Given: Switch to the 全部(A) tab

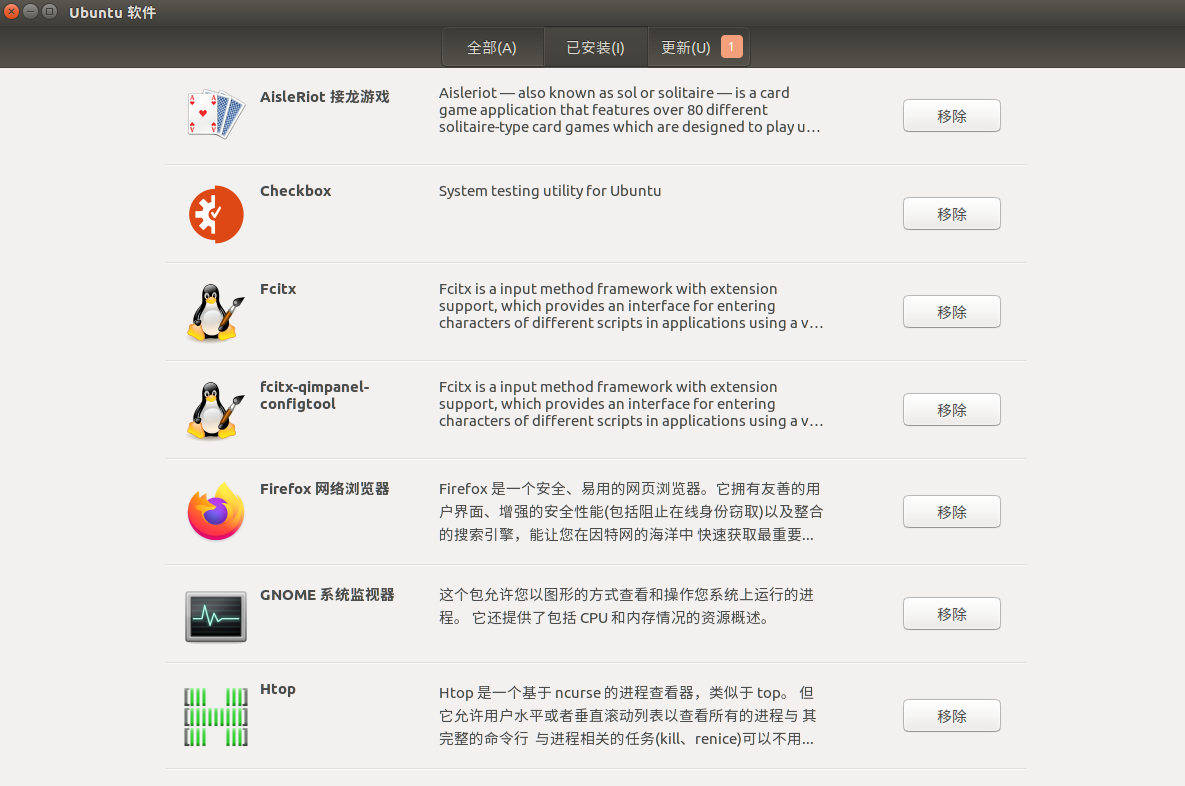Looking at the screenshot, I should (492, 48).
